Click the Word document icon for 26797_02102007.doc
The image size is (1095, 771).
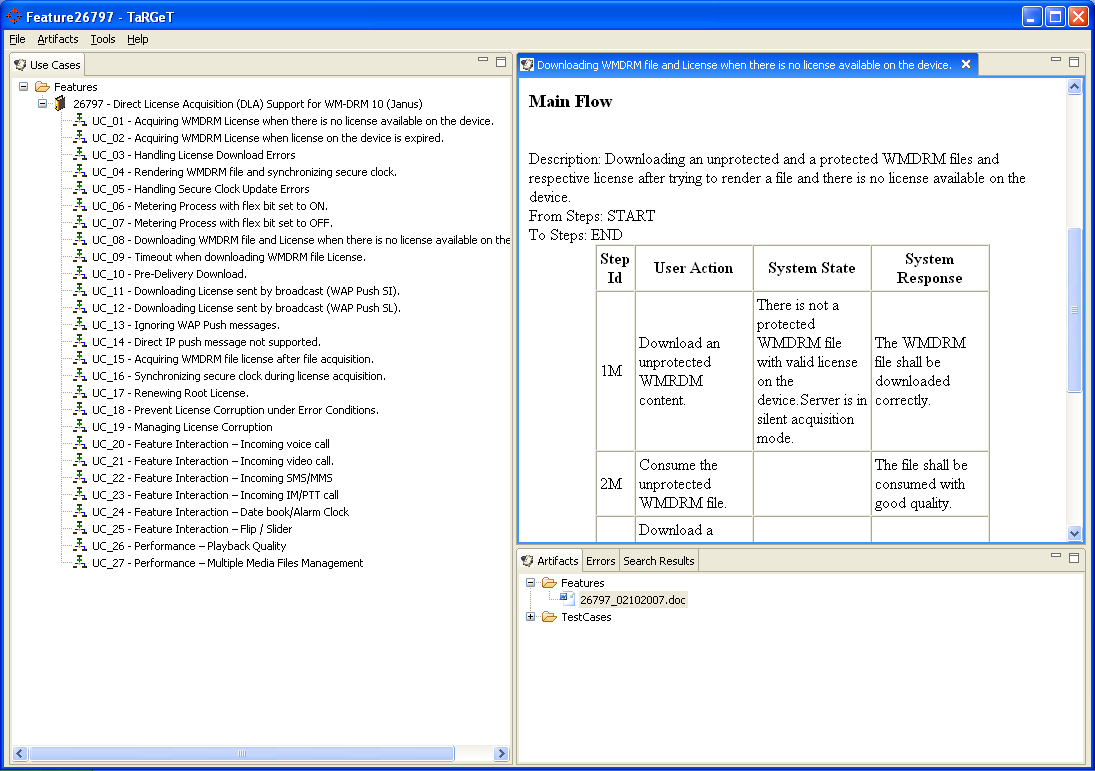tap(566, 599)
